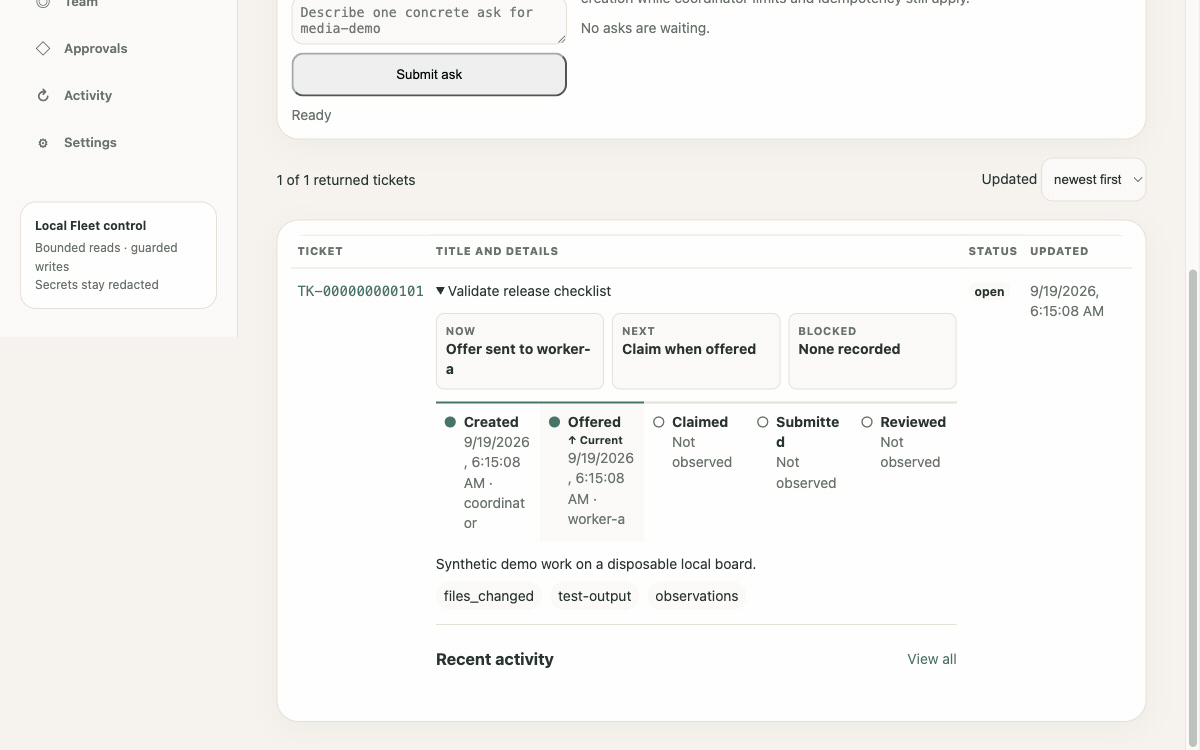1200x750 pixels.
Task: Open Approvals in the sidebar
Action: tap(95, 48)
